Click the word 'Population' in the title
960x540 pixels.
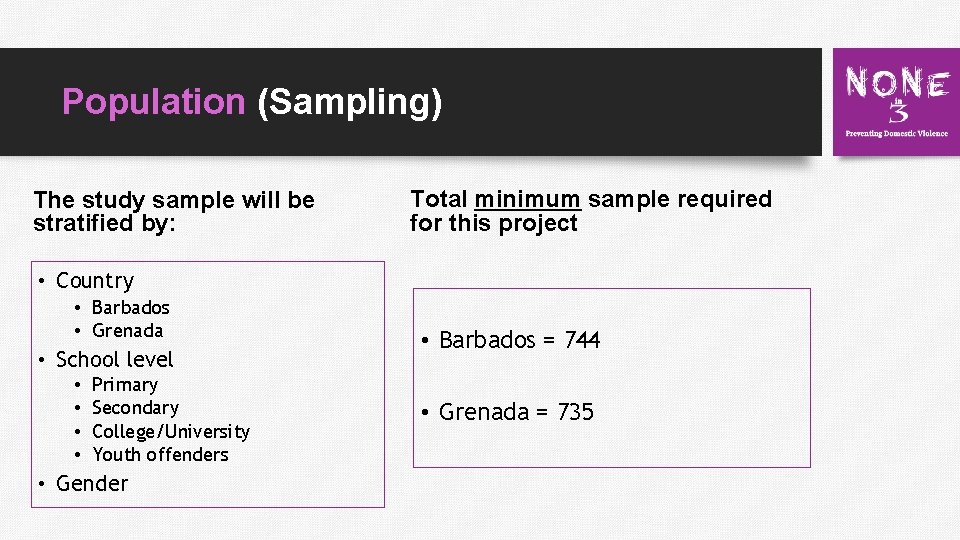153,102
